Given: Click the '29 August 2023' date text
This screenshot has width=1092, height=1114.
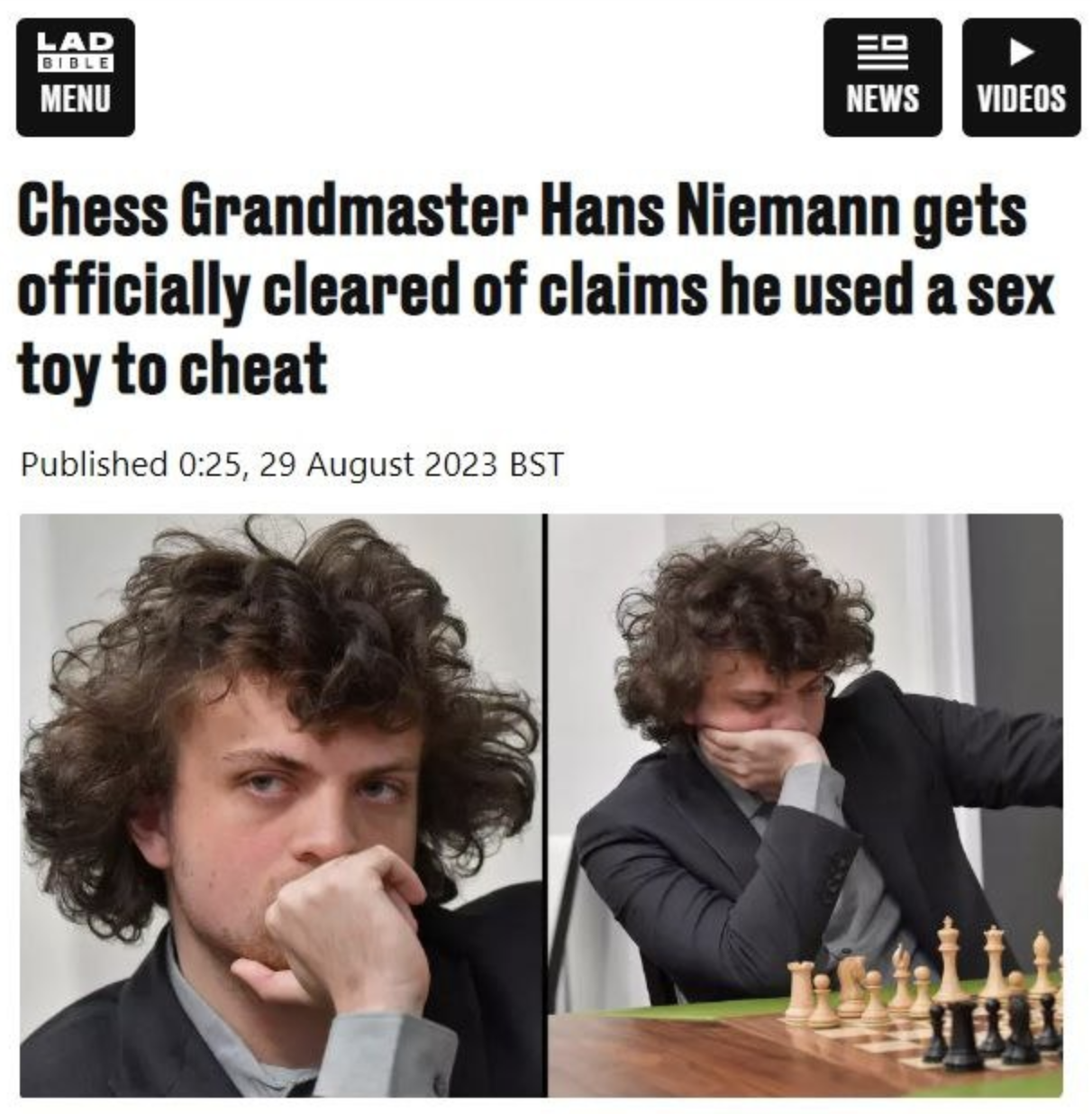Looking at the screenshot, I should pos(378,464).
